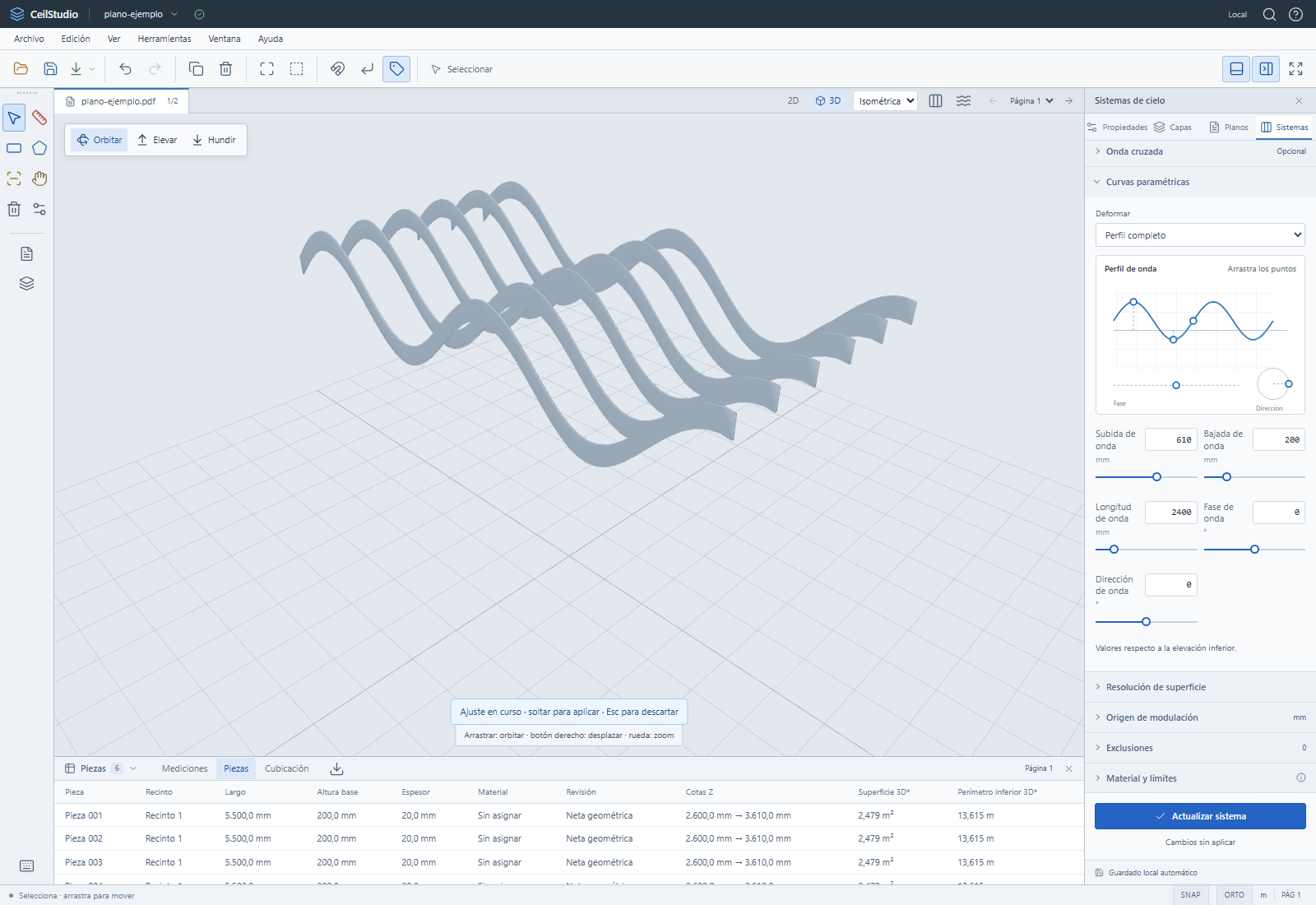Toggle the bottom panel visibility
The image size is (1316, 905).
pos(1236,69)
